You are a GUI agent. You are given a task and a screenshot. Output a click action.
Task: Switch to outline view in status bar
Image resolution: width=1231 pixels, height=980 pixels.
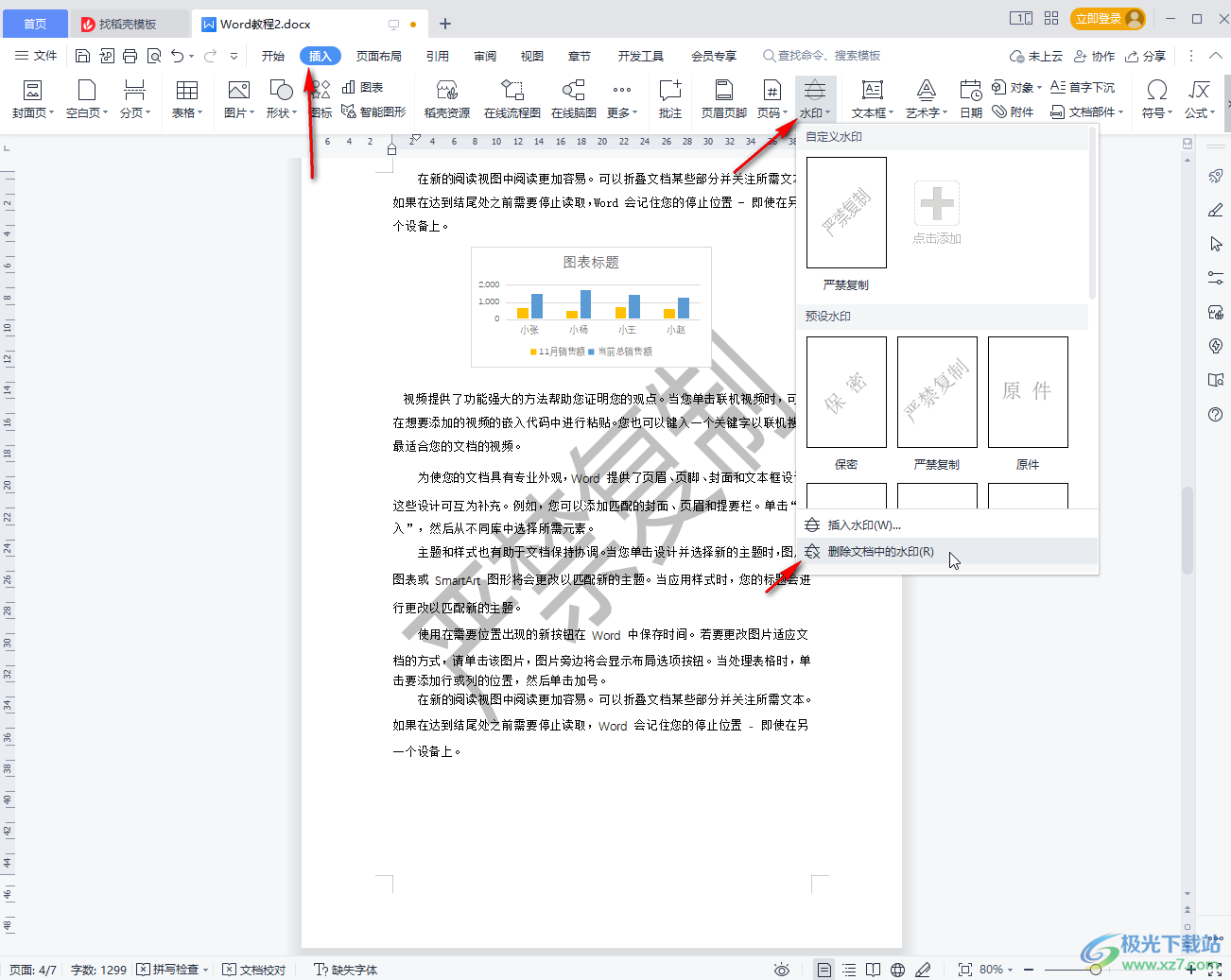[849, 970]
